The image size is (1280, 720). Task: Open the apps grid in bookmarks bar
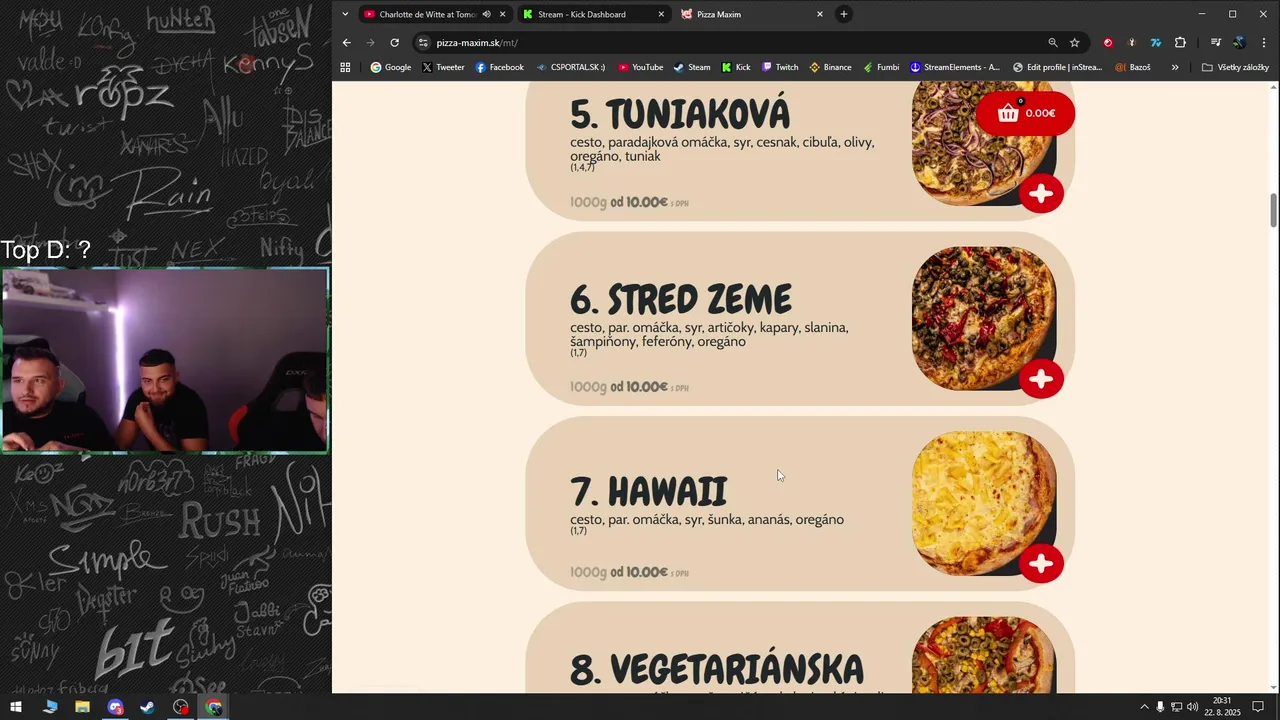point(345,67)
